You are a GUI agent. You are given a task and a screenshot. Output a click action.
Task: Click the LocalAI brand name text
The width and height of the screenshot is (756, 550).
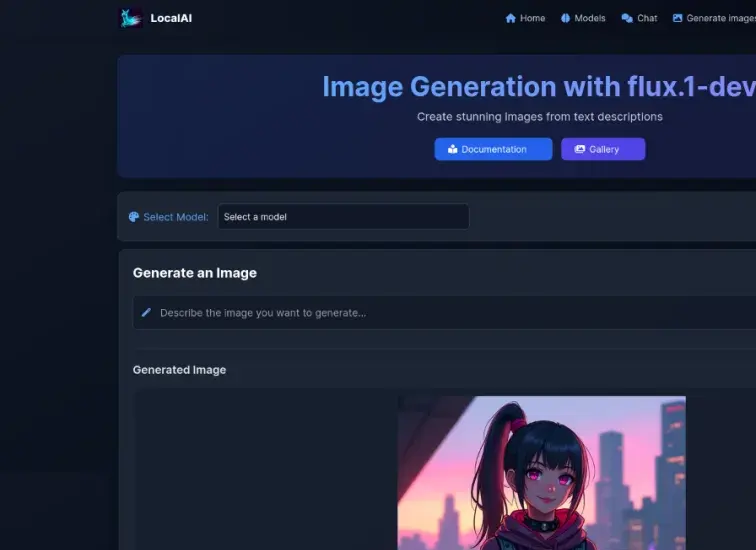pos(171,18)
